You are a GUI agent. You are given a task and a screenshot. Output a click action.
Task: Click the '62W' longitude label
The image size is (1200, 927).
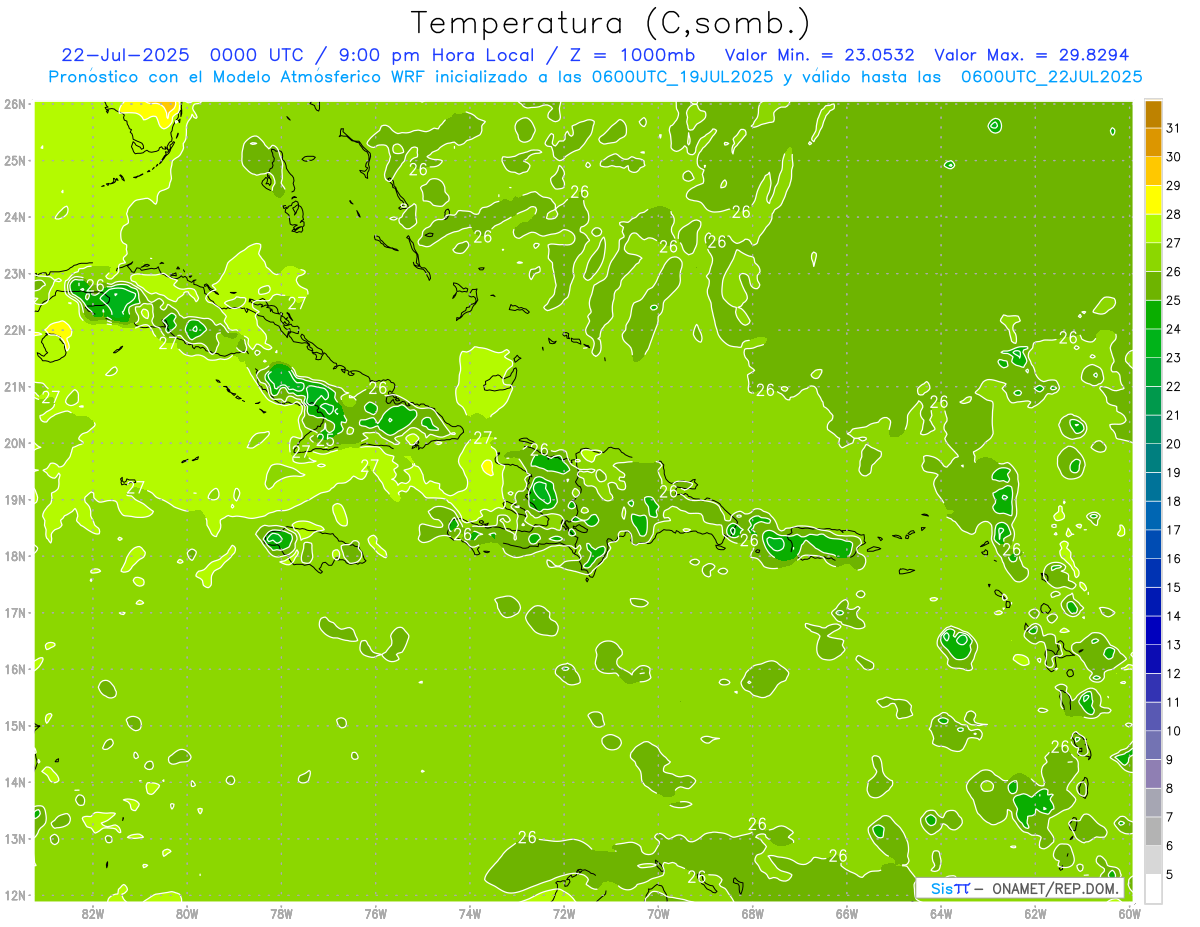[1035, 913]
